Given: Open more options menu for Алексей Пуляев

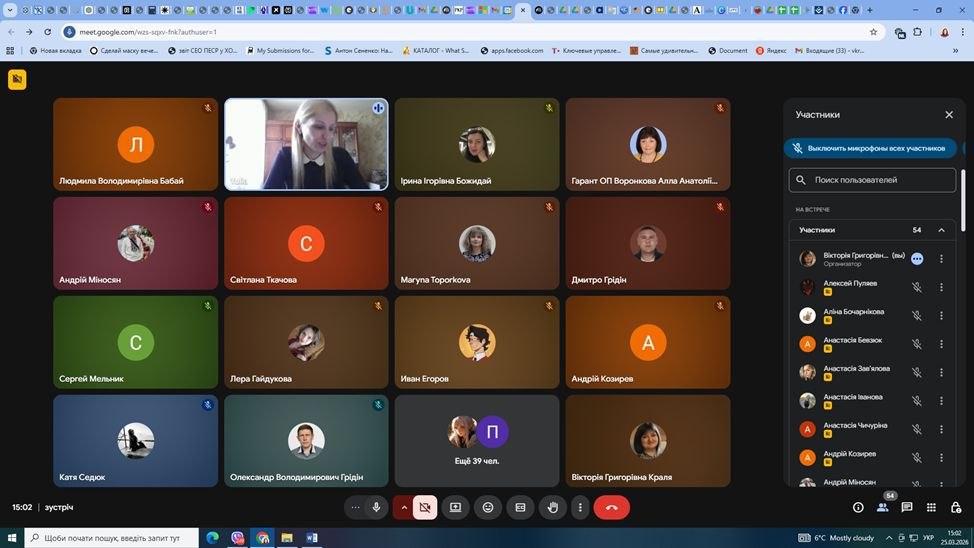Looking at the screenshot, I should pyautogui.click(x=941, y=287).
